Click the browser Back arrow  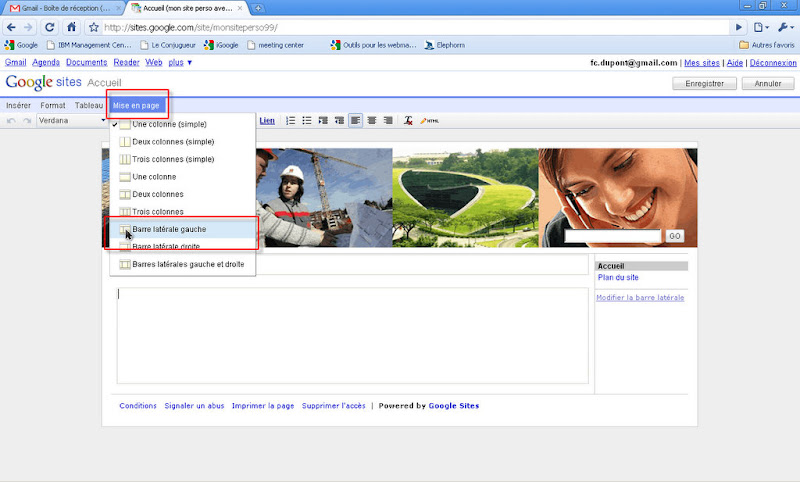[x=11, y=28]
